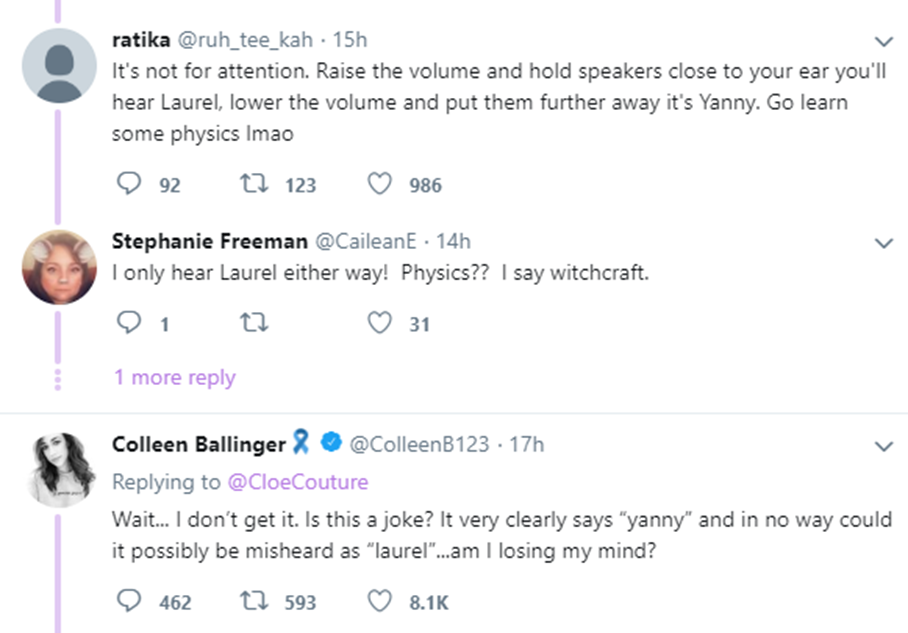Like Stephanie Freeman's tweet
The height and width of the screenshot is (633, 908).
point(379,323)
